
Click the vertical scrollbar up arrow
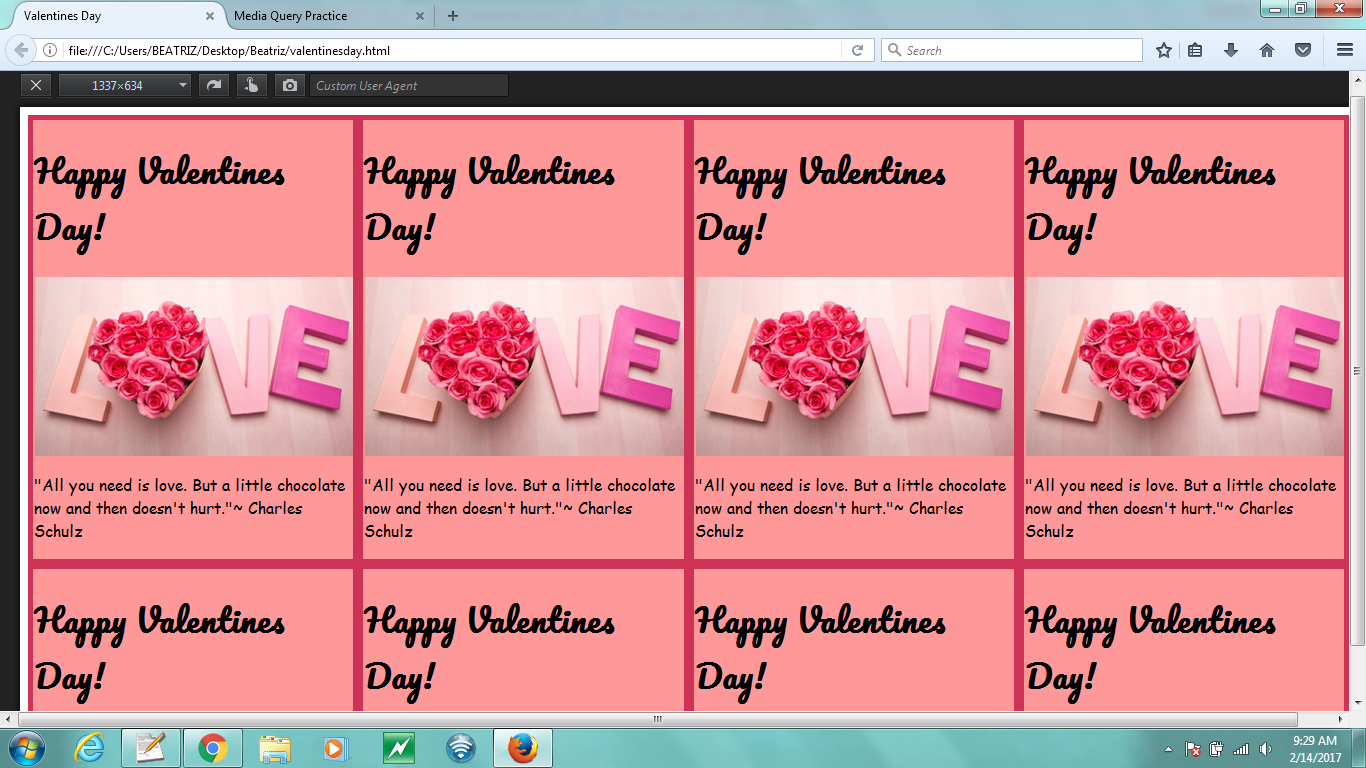tap(1357, 79)
